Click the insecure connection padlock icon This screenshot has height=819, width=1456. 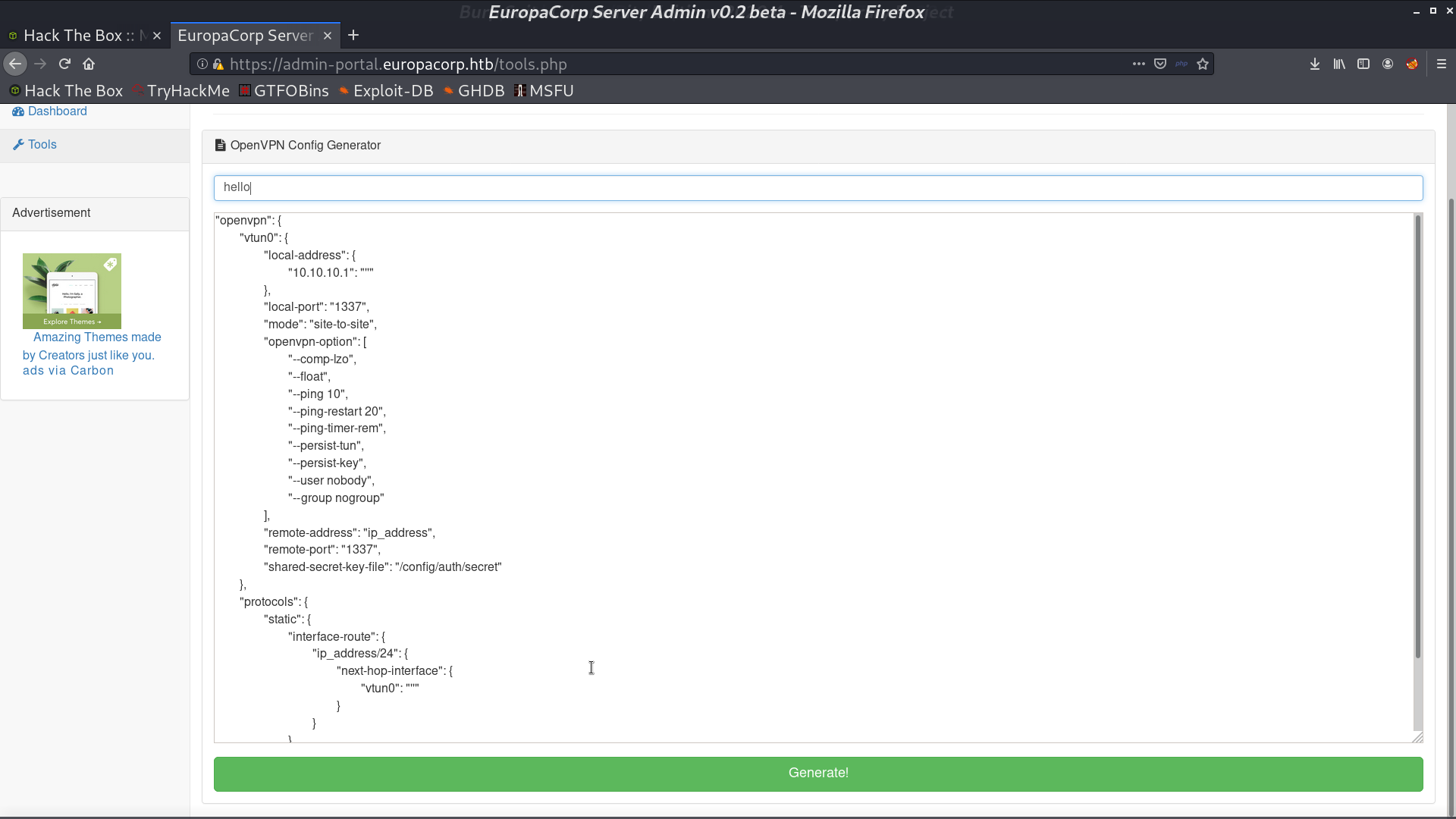(218, 64)
